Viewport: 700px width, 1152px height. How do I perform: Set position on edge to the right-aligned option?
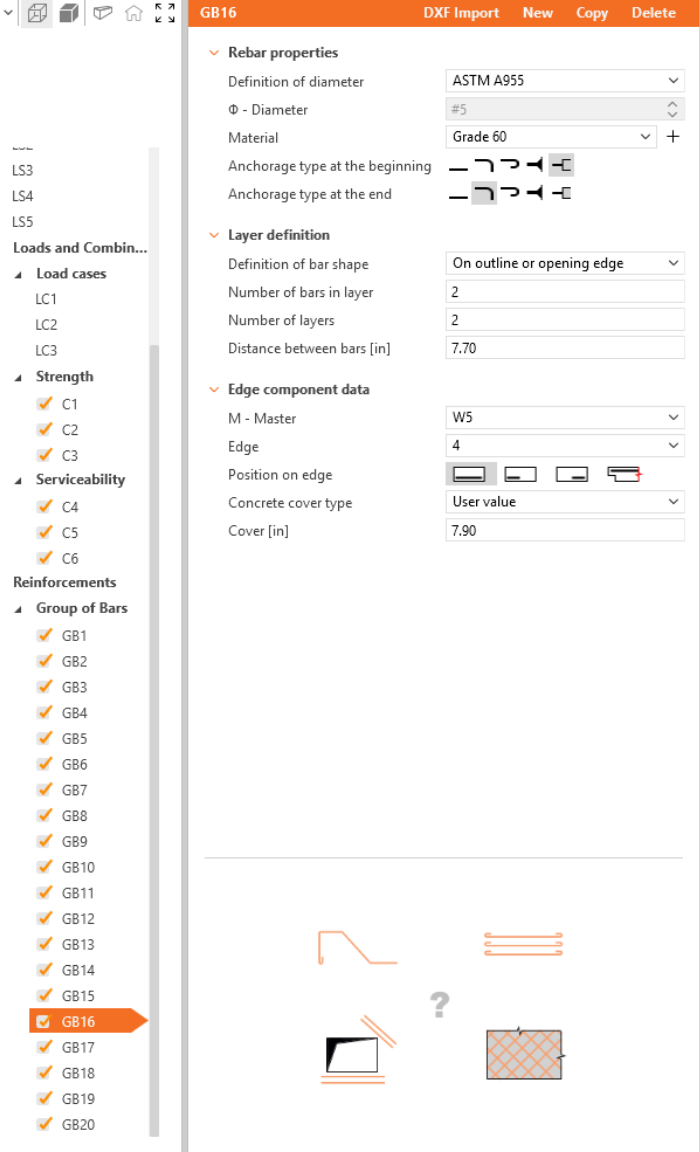point(571,474)
